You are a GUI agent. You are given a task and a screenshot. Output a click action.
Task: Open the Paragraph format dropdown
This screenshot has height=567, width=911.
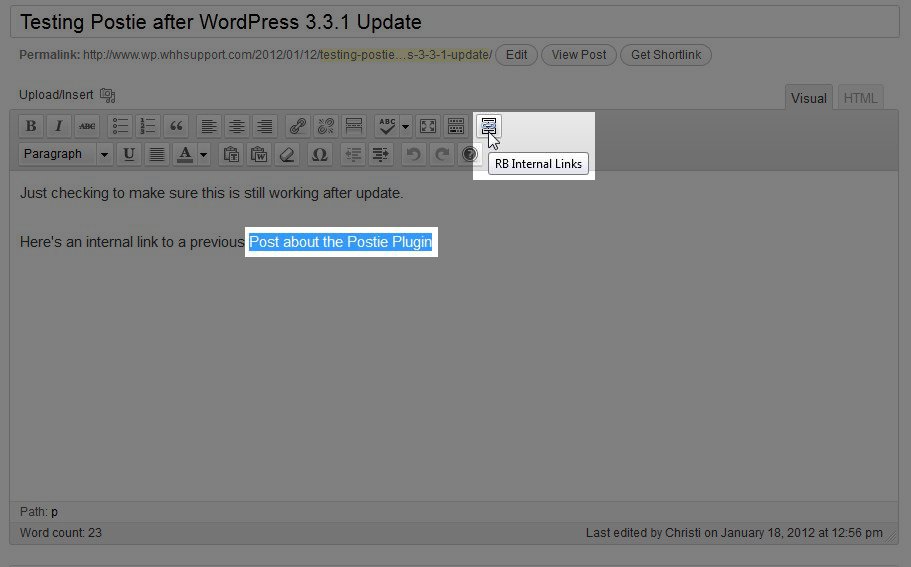coord(66,154)
